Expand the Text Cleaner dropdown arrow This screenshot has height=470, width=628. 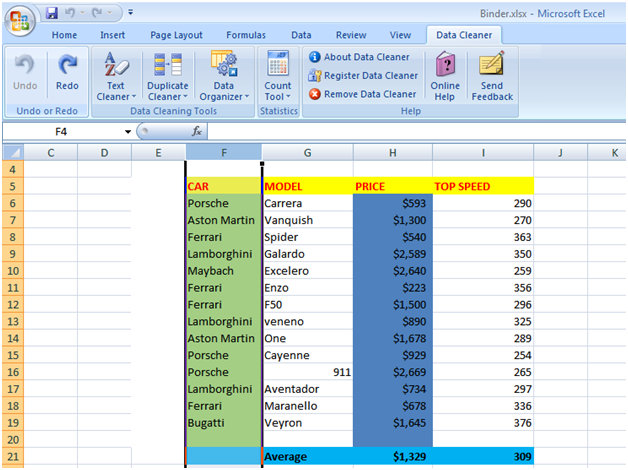134,97
